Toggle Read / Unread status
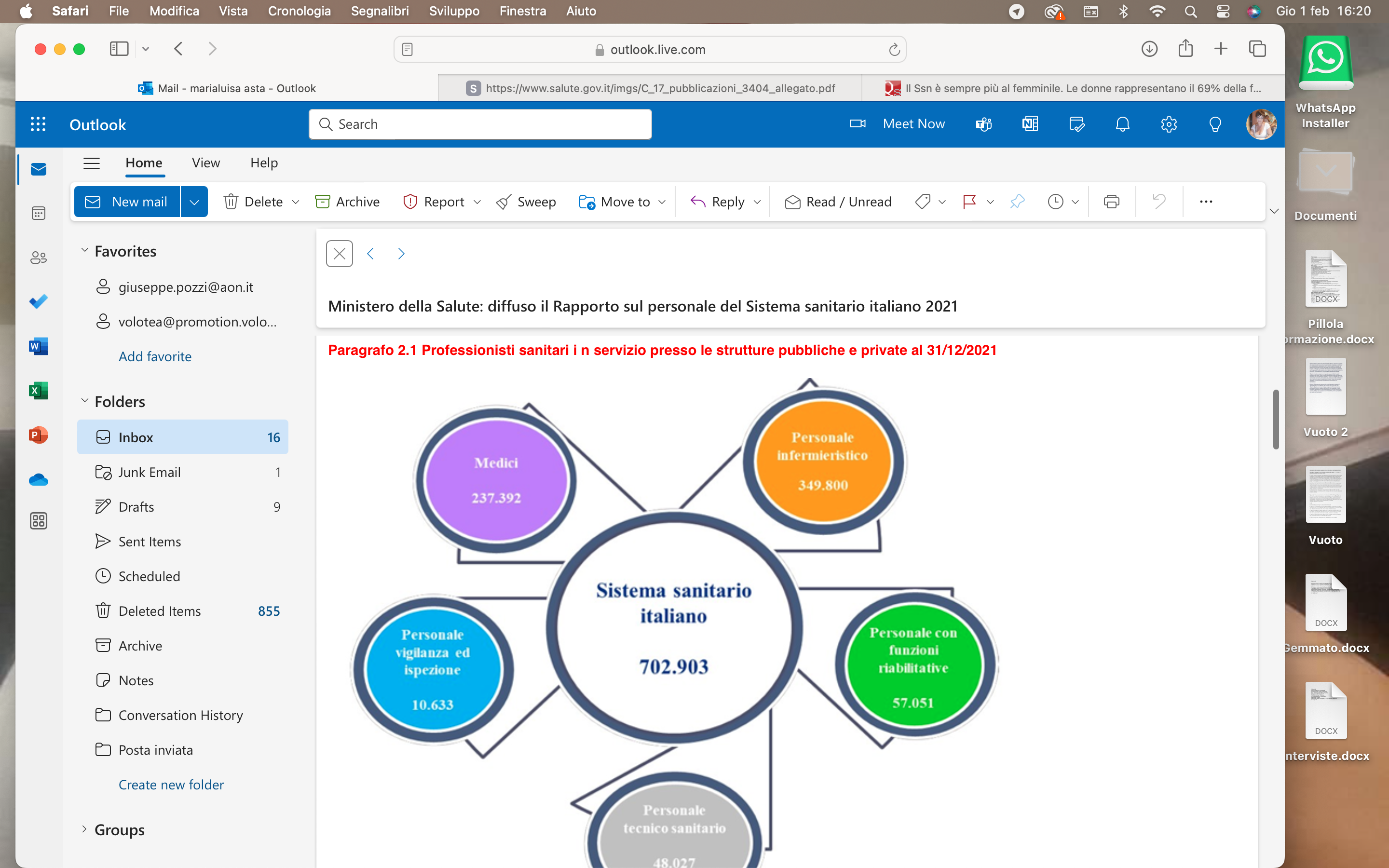This screenshot has width=1389, height=868. click(x=838, y=202)
